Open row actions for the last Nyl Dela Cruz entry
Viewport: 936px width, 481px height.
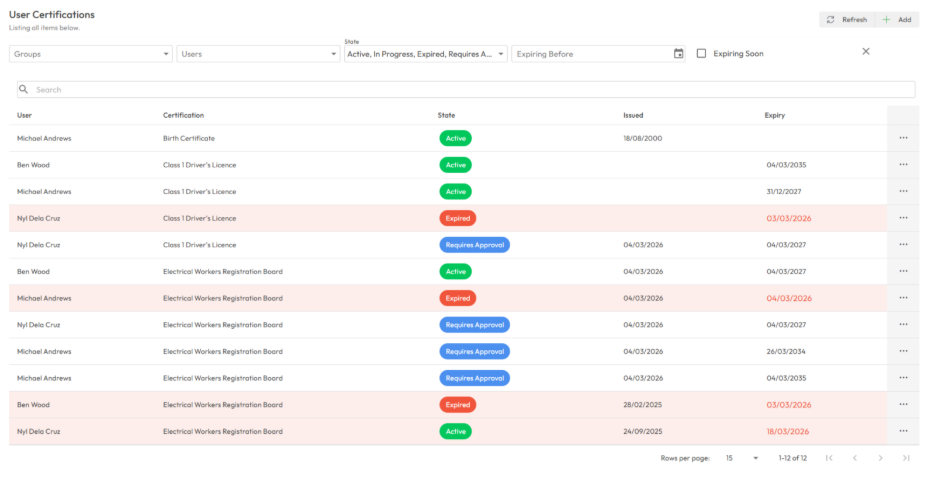pos(903,431)
